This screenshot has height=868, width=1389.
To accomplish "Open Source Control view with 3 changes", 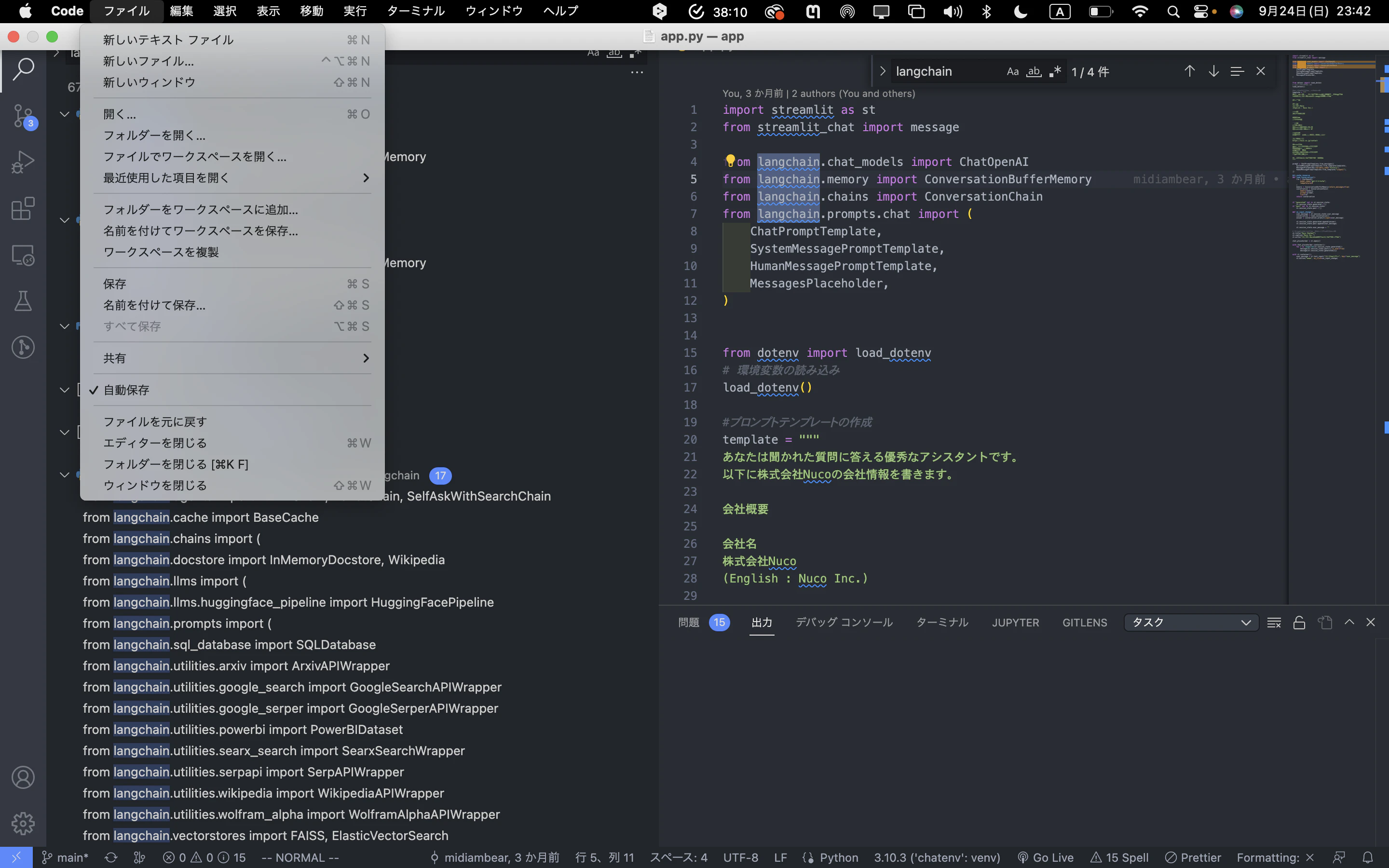I will (x=23, y=117).
